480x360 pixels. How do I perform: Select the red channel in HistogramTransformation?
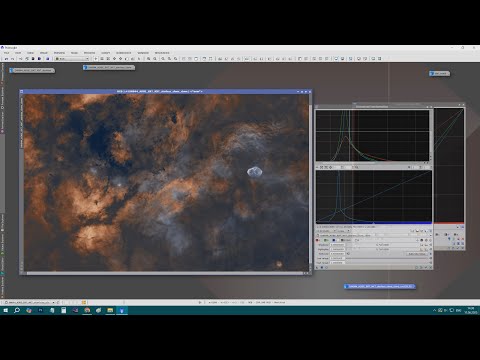pyautogui.click(x=317, y=240)
